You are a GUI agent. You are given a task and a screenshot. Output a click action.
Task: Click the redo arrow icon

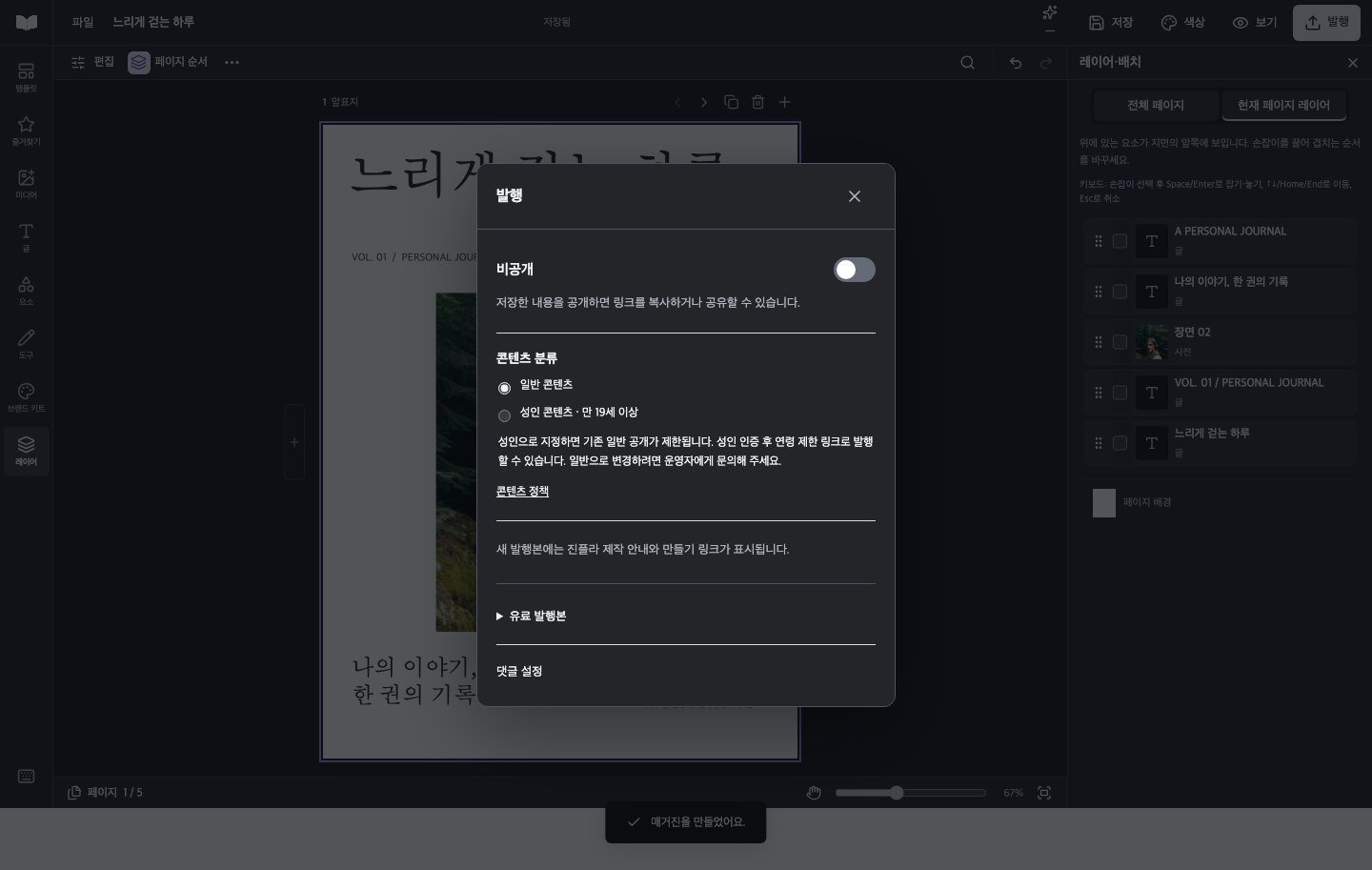[x=1046, y=63]
